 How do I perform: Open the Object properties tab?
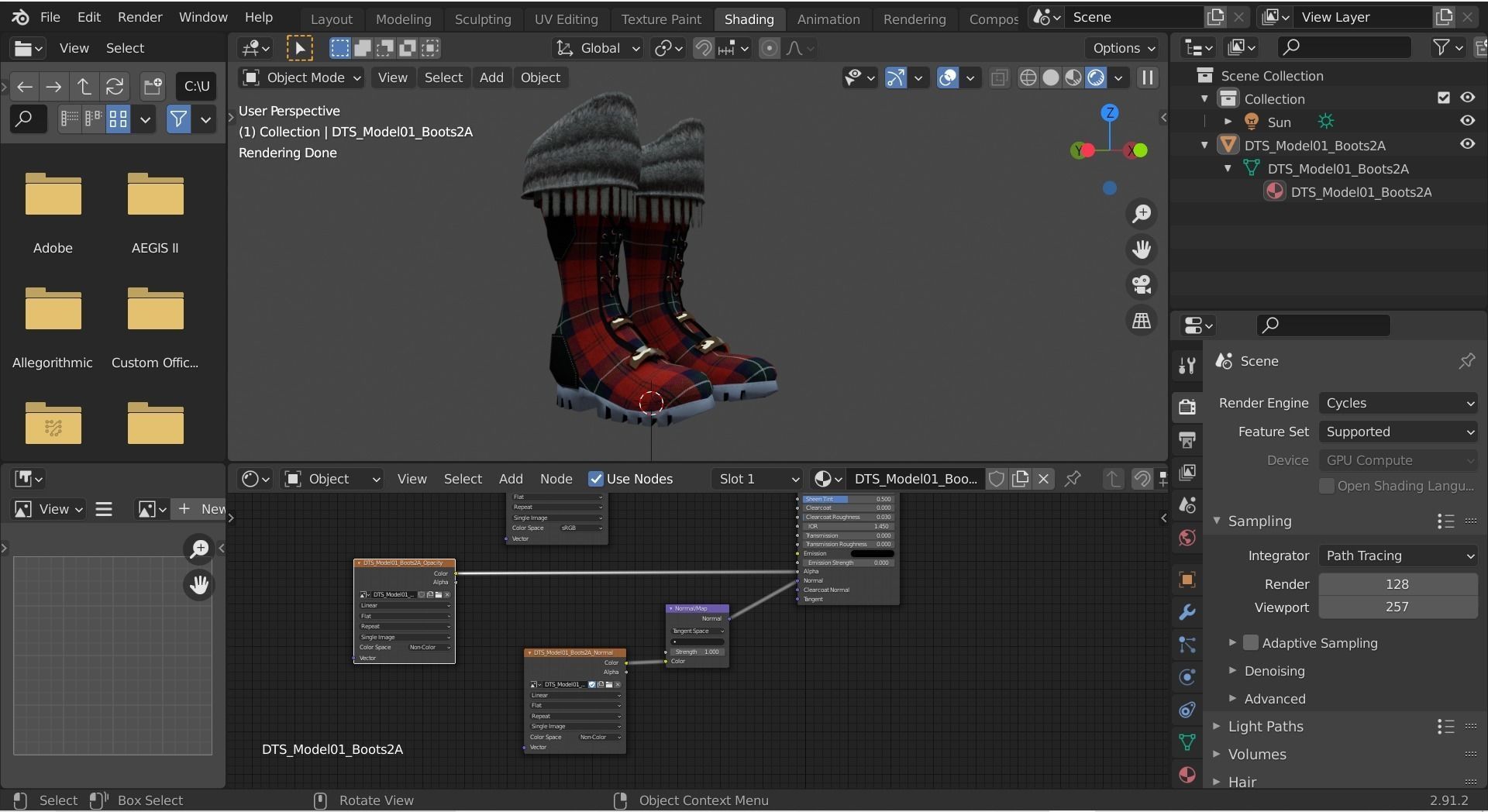tap(1187, 580)
